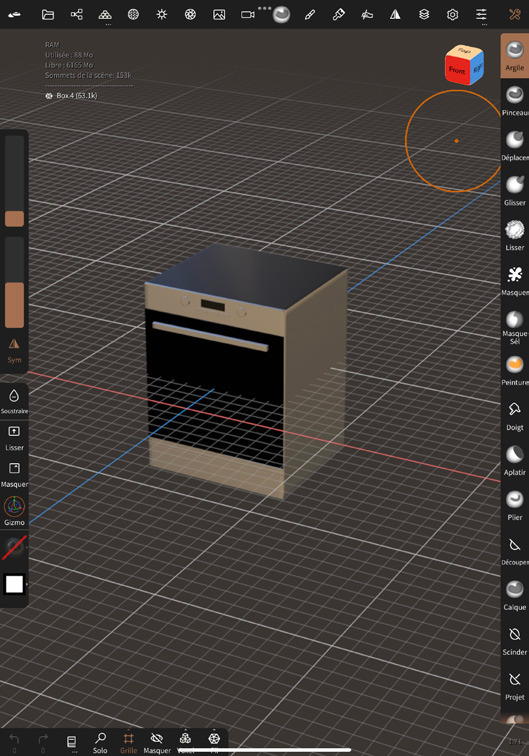Select the Argile clay tool

point(515,55)
